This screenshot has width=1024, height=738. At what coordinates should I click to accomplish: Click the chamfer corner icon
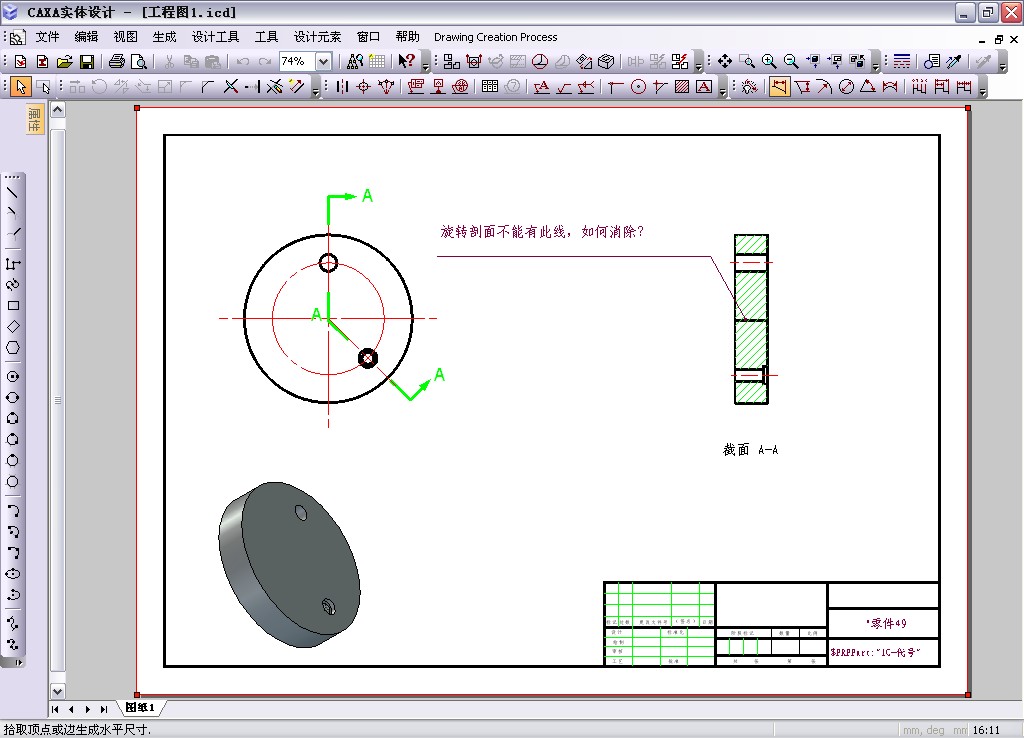point(208,87)
